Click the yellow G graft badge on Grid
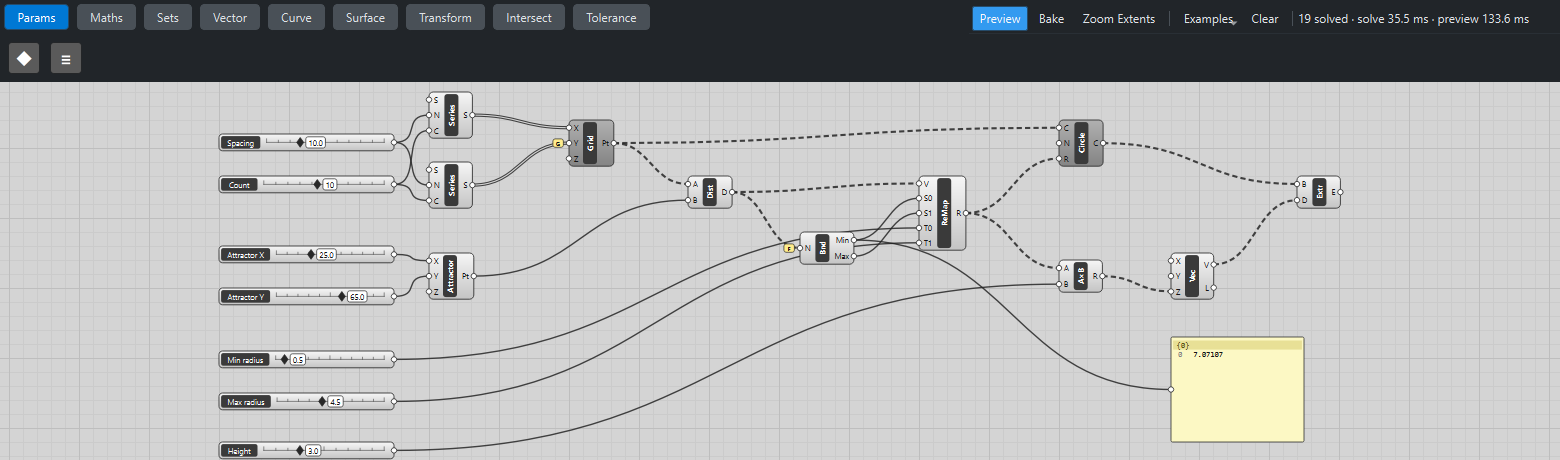Screen dimensions: 1560x460 (558, 143)
